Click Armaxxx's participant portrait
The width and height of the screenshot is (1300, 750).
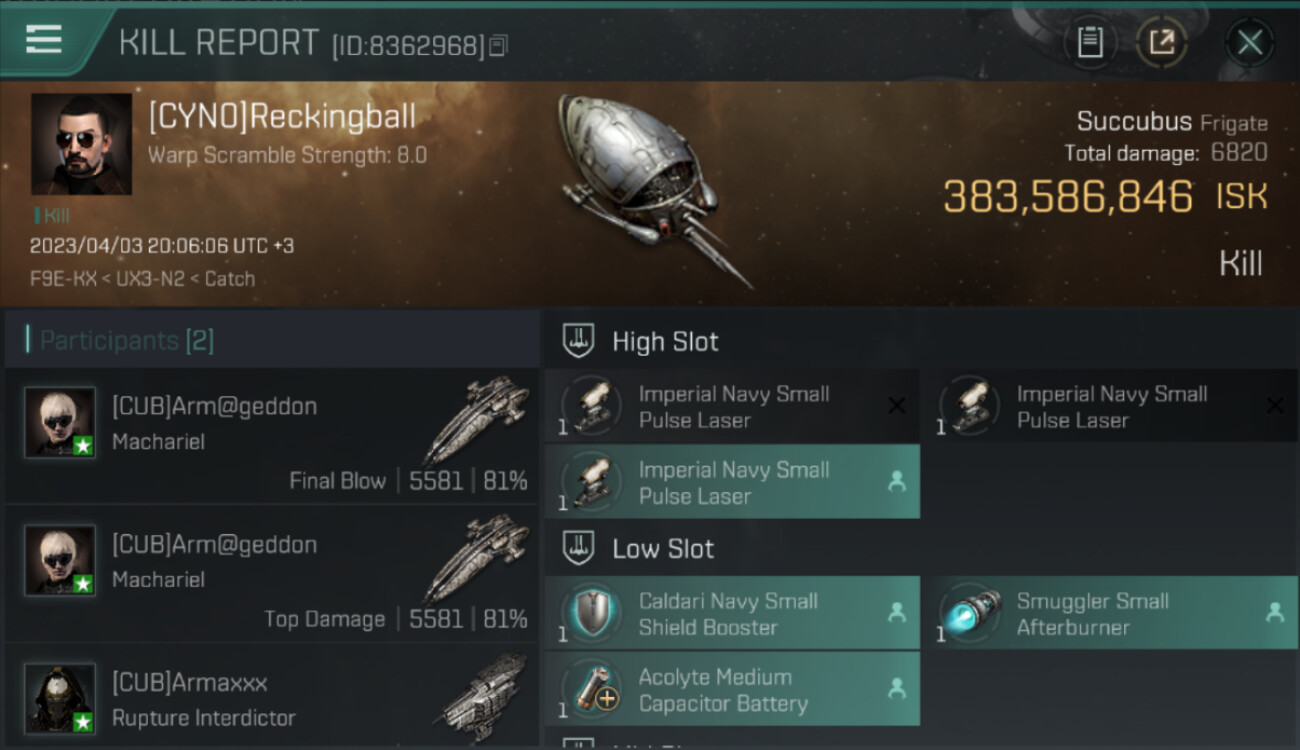pos(60,697)
